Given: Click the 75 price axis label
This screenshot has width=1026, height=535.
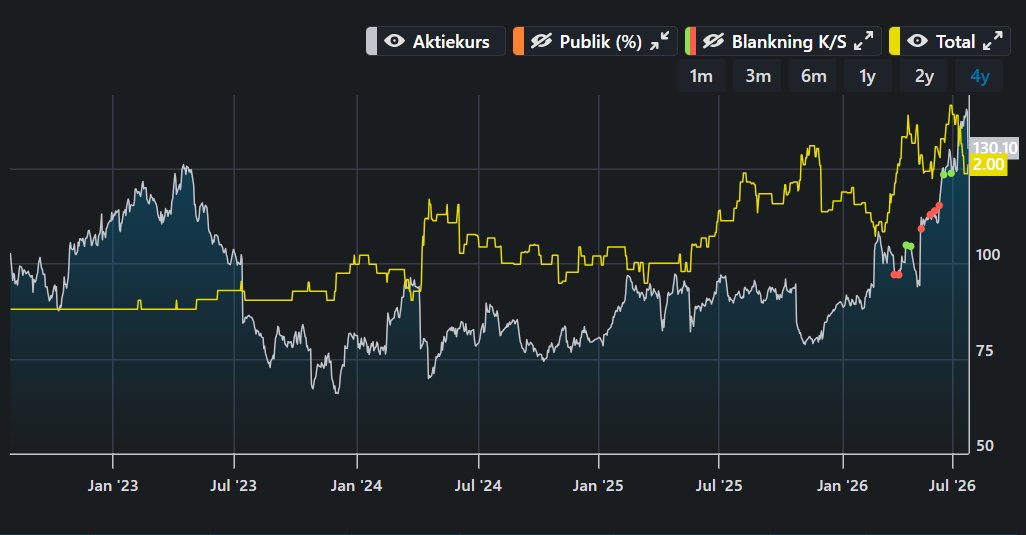Looking at the screenshot, I should tap(985, 351).
